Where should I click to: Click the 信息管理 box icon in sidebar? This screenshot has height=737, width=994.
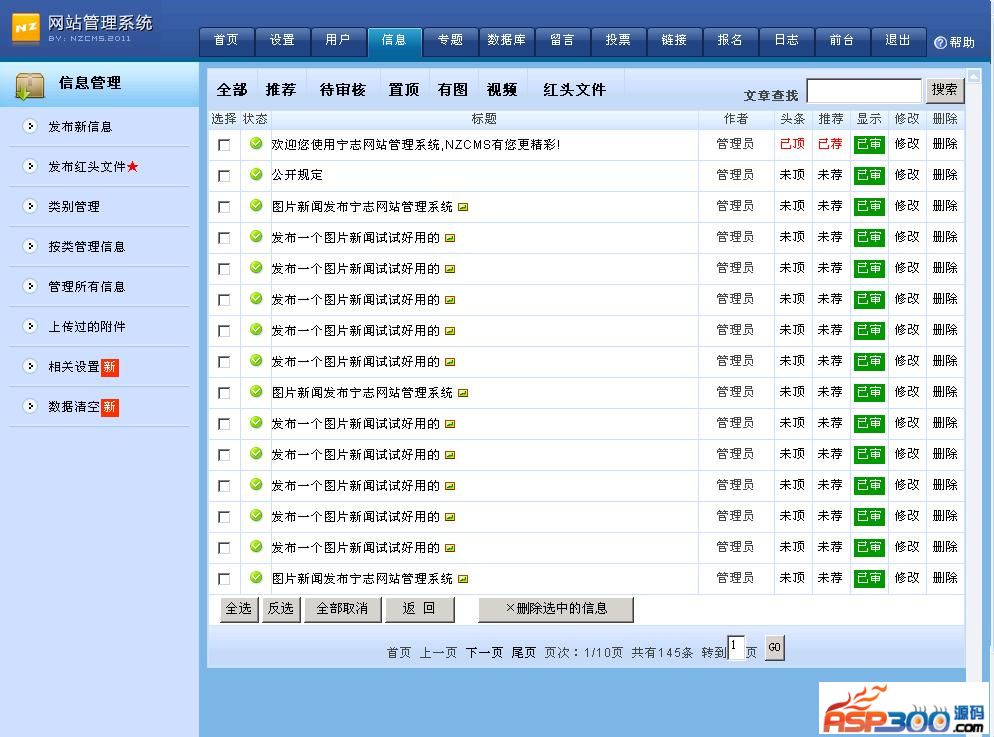(30, 86)
